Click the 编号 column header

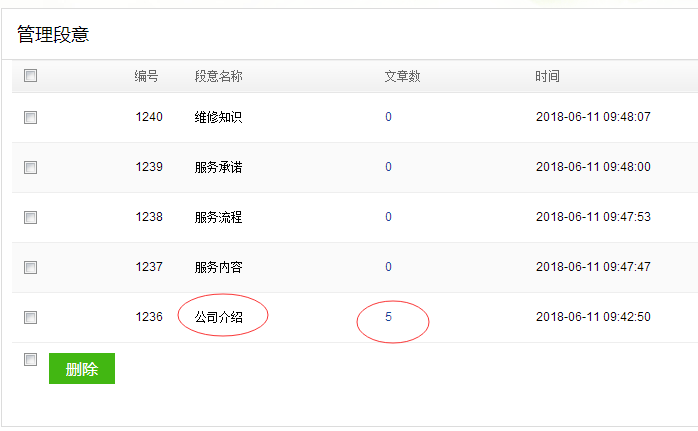[x=146, y=76]
